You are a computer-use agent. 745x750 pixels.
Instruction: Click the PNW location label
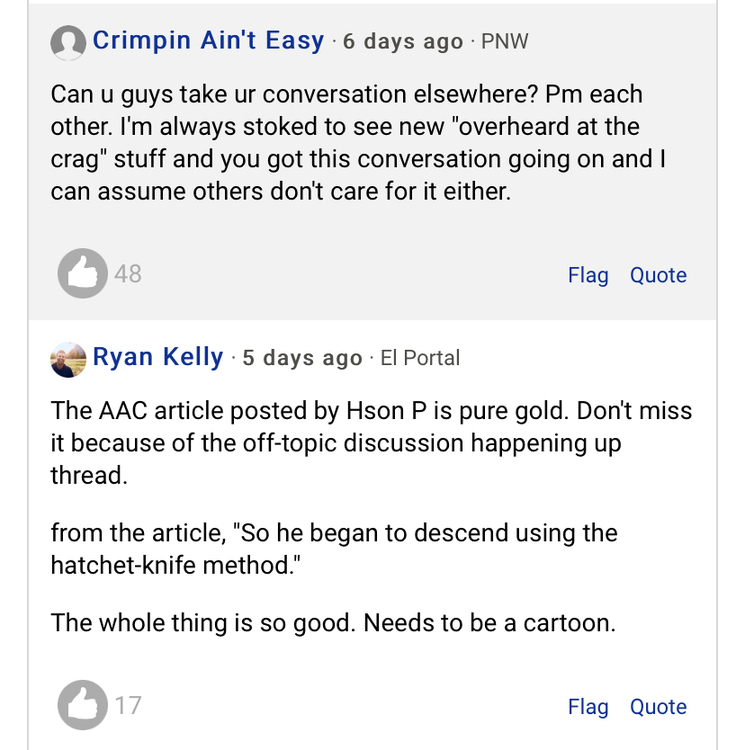504,42
